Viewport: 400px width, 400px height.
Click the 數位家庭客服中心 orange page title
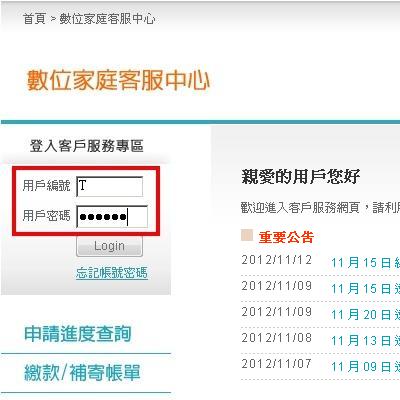tap(118, 80)
